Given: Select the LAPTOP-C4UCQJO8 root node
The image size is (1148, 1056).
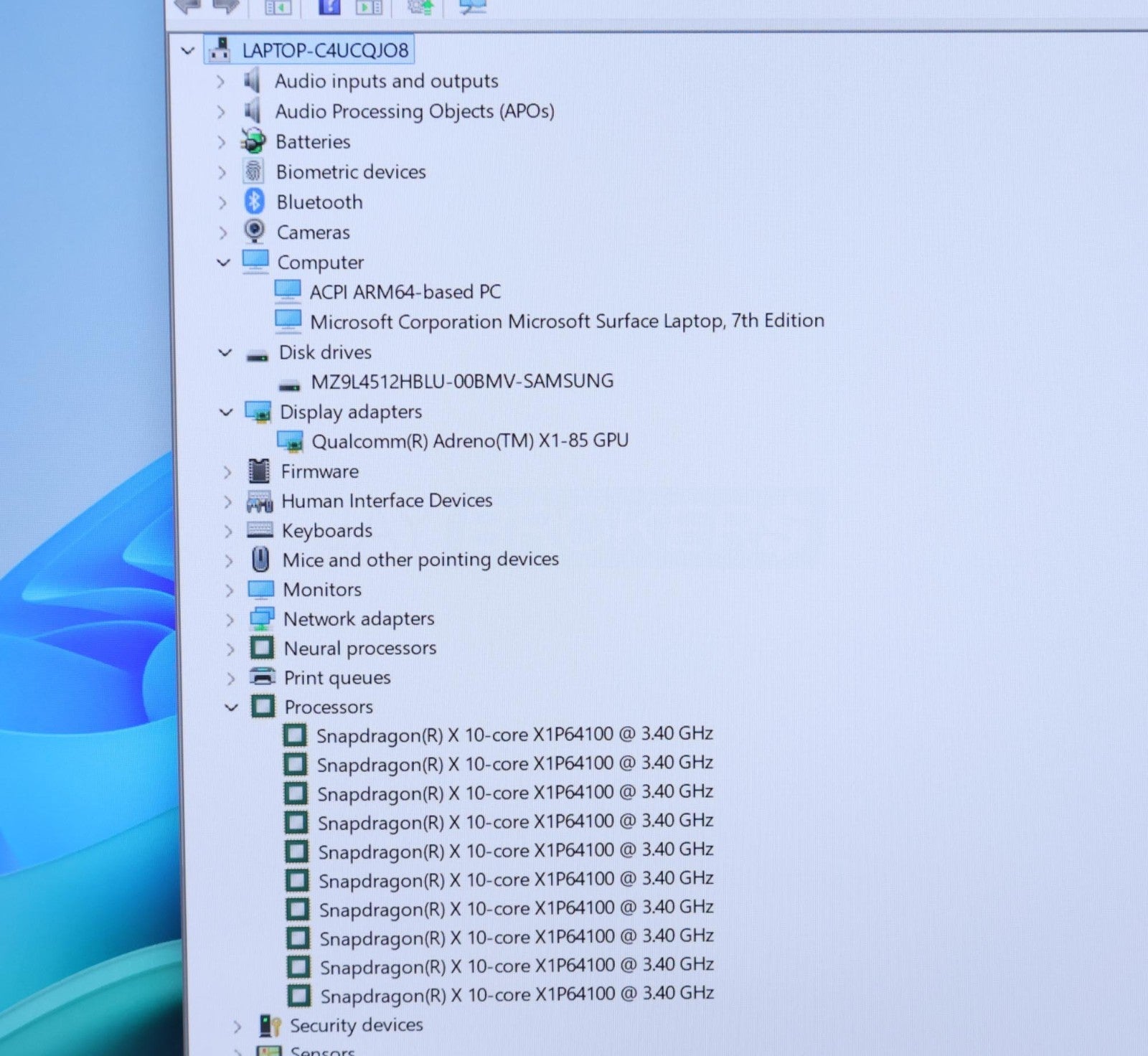Looking at the screenshot, I should 324,50.
